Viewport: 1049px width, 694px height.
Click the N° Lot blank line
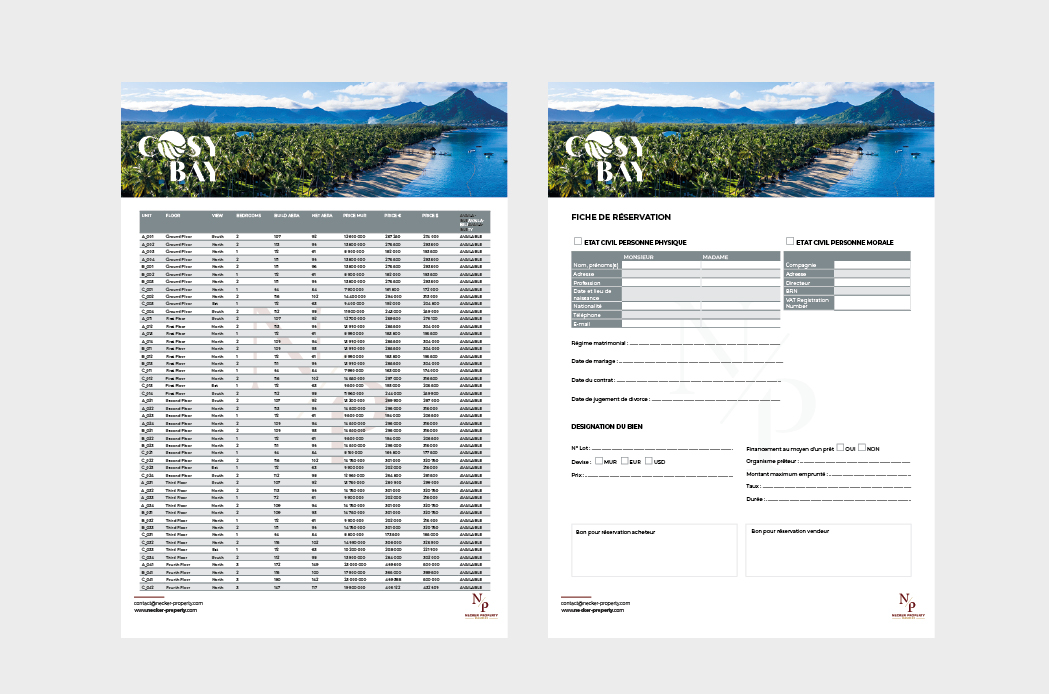coord(662,448)
